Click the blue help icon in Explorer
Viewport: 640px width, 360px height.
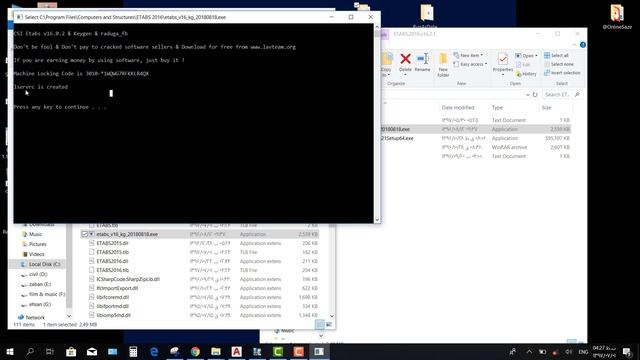pos(582,44)
